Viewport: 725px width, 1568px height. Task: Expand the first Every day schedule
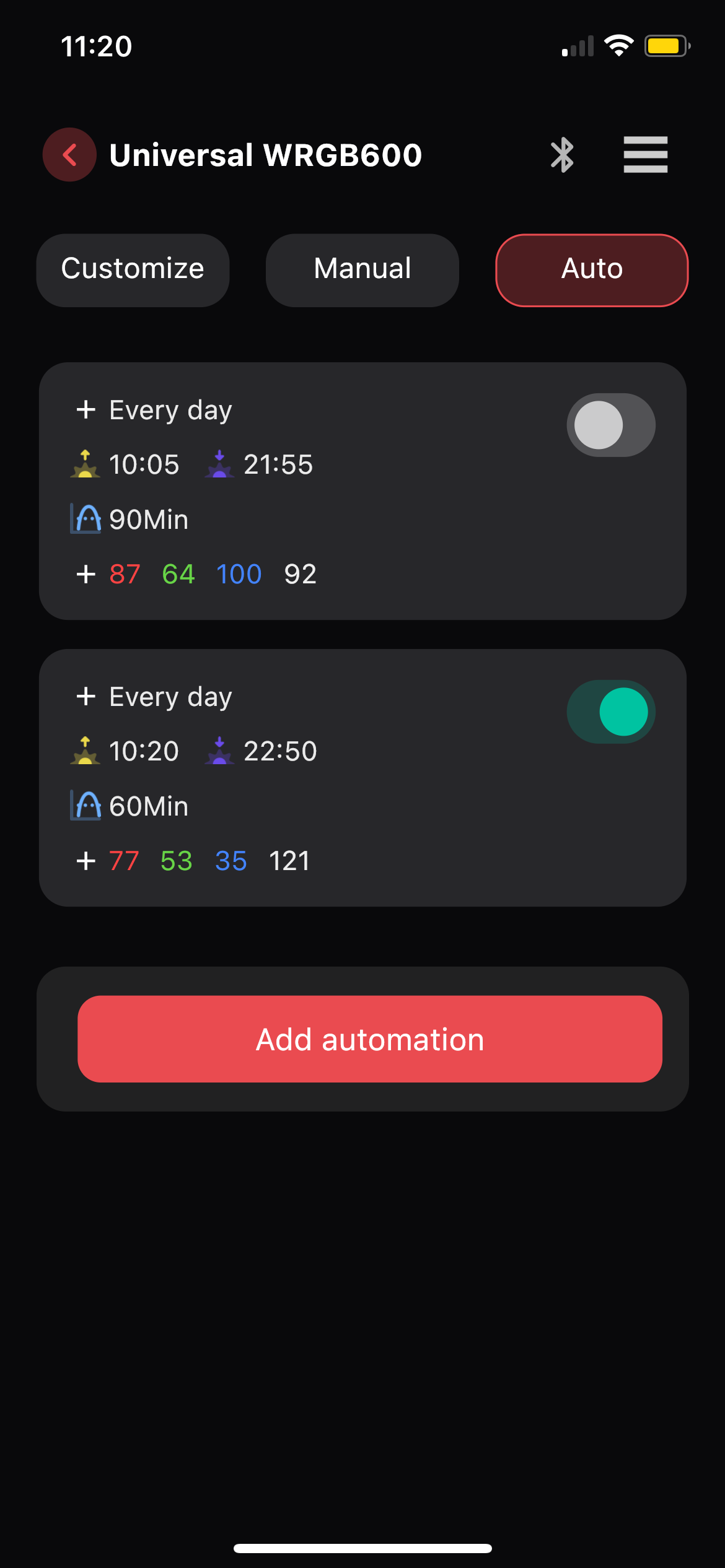pyautogui.click(x=86, y=410)
